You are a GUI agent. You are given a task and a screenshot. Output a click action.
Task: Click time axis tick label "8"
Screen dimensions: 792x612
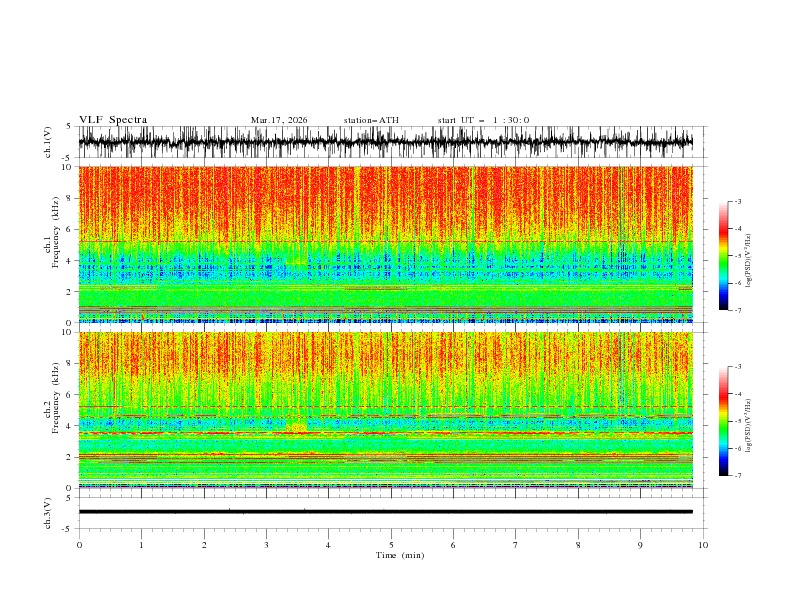(578, 545)
